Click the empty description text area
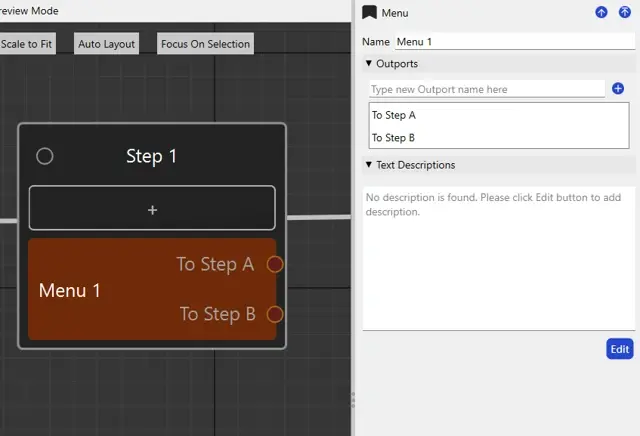 [499, 259]
